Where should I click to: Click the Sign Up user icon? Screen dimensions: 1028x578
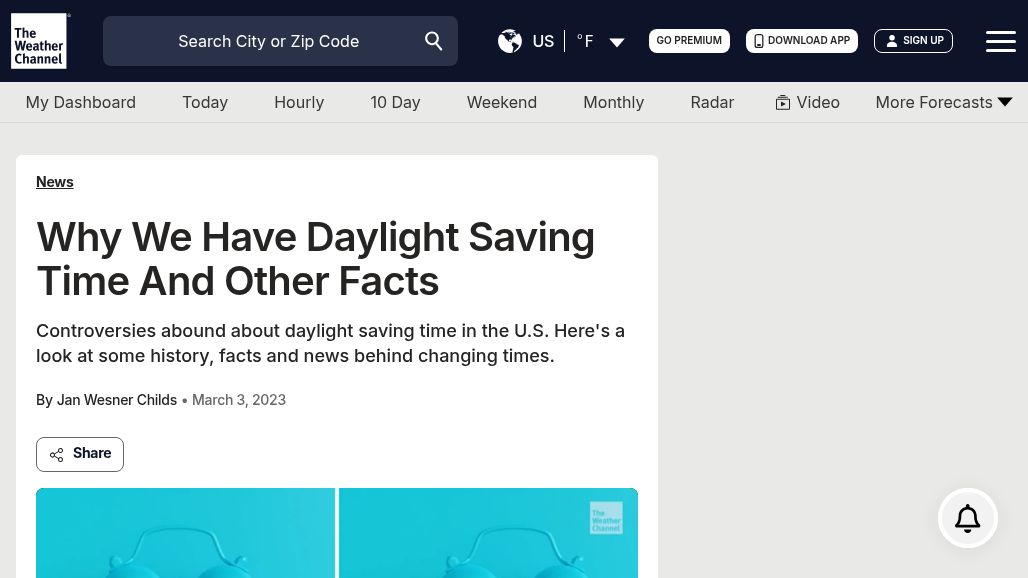[x=892, y=41]
